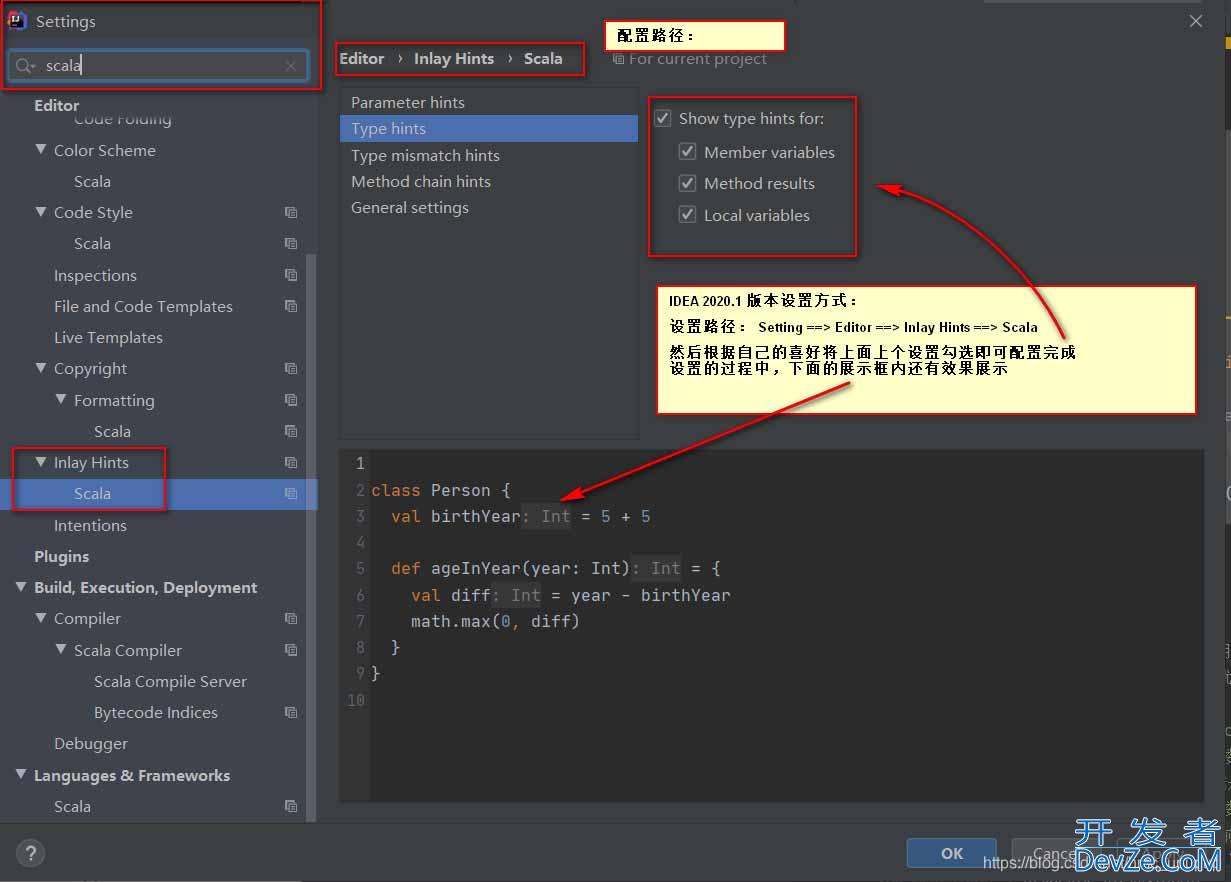Viewport: 1231px width, 882px height.
Task: Select Scala under Languages & Frameworks
Action: (x=72, y=806)
